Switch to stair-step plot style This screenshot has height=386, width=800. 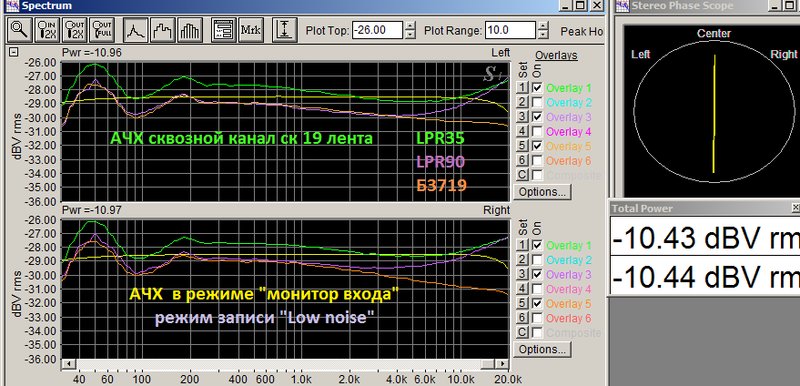point(164,30)
